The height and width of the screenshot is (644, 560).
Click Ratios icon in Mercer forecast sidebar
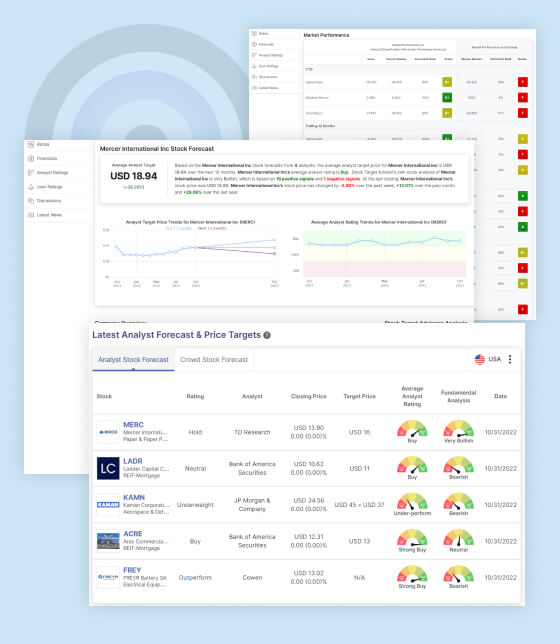click(31, 145)
